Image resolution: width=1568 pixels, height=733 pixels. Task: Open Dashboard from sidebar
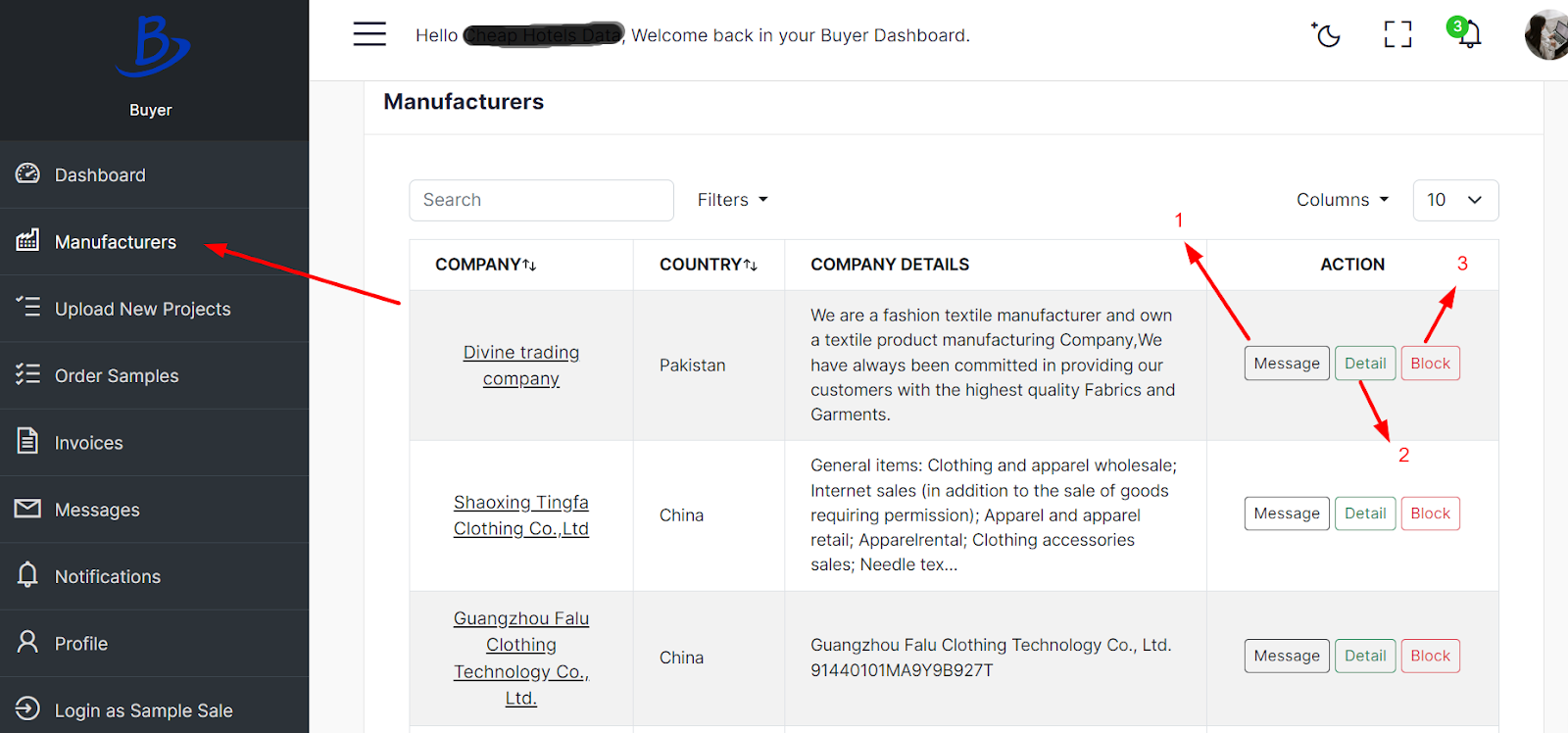pos(100,175)
